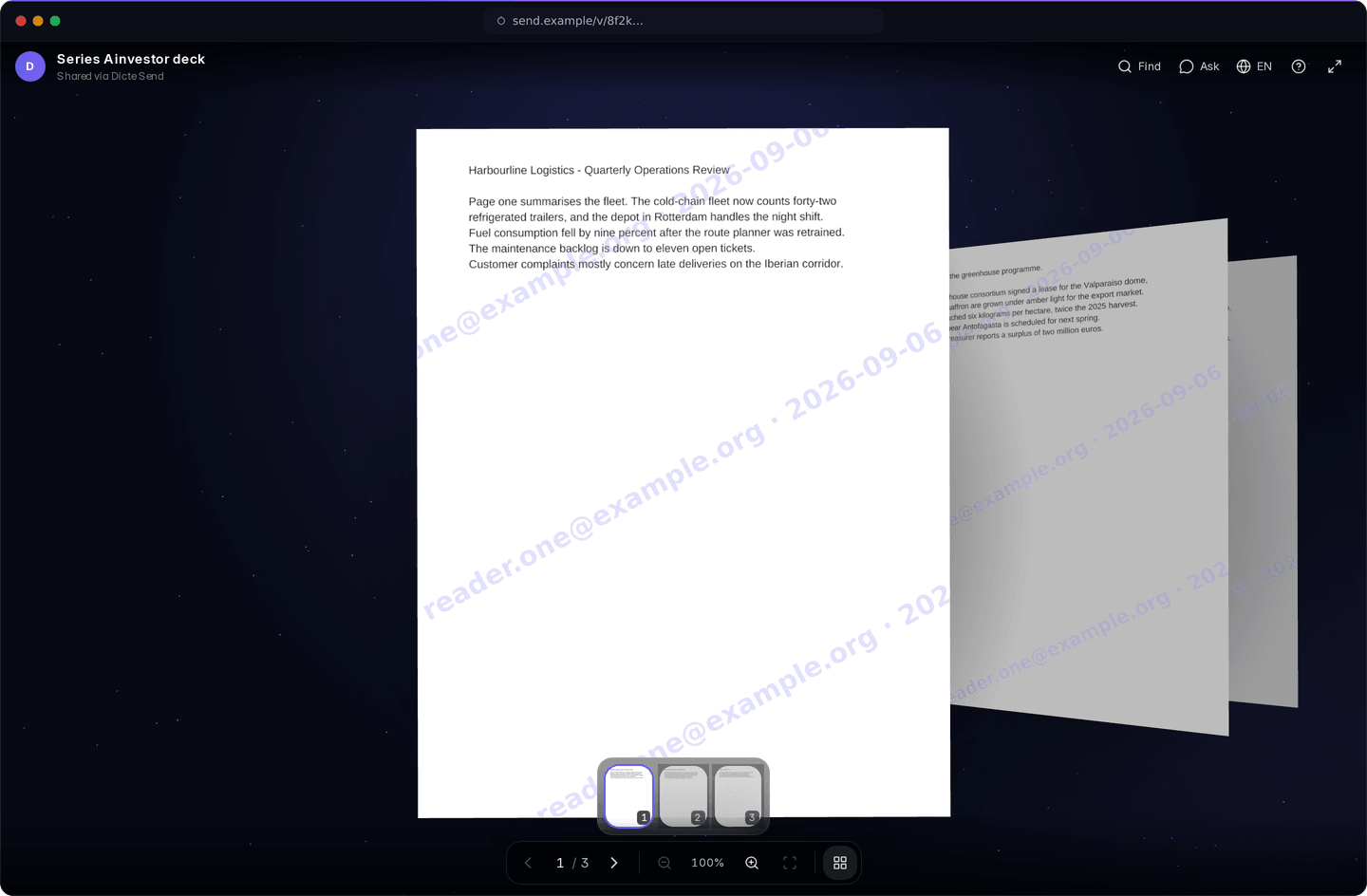
Task: Open the EN language selector
Action: (1254, 66)
